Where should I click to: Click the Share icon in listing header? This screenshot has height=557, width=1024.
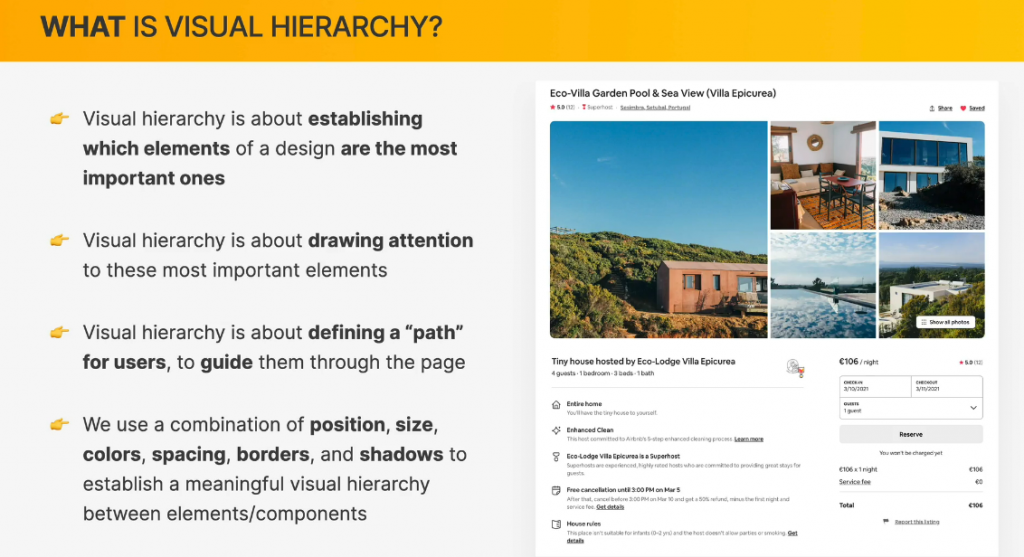[x=932, y=108]
